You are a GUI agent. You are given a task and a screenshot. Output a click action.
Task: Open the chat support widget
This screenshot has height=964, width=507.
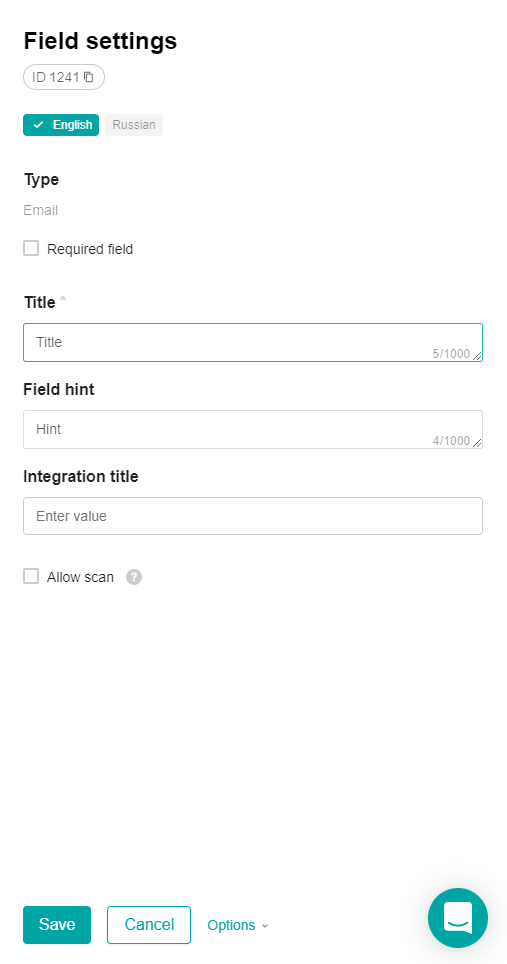coord(458,918)
